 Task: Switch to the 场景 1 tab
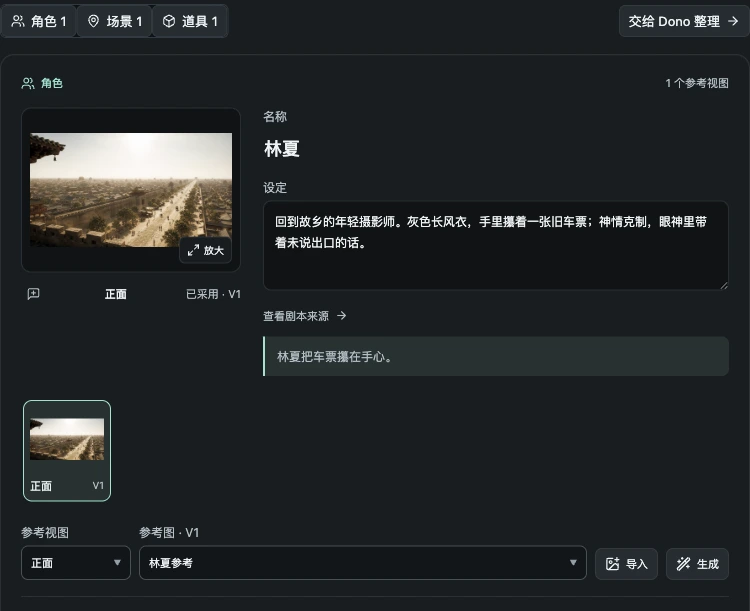114,21
